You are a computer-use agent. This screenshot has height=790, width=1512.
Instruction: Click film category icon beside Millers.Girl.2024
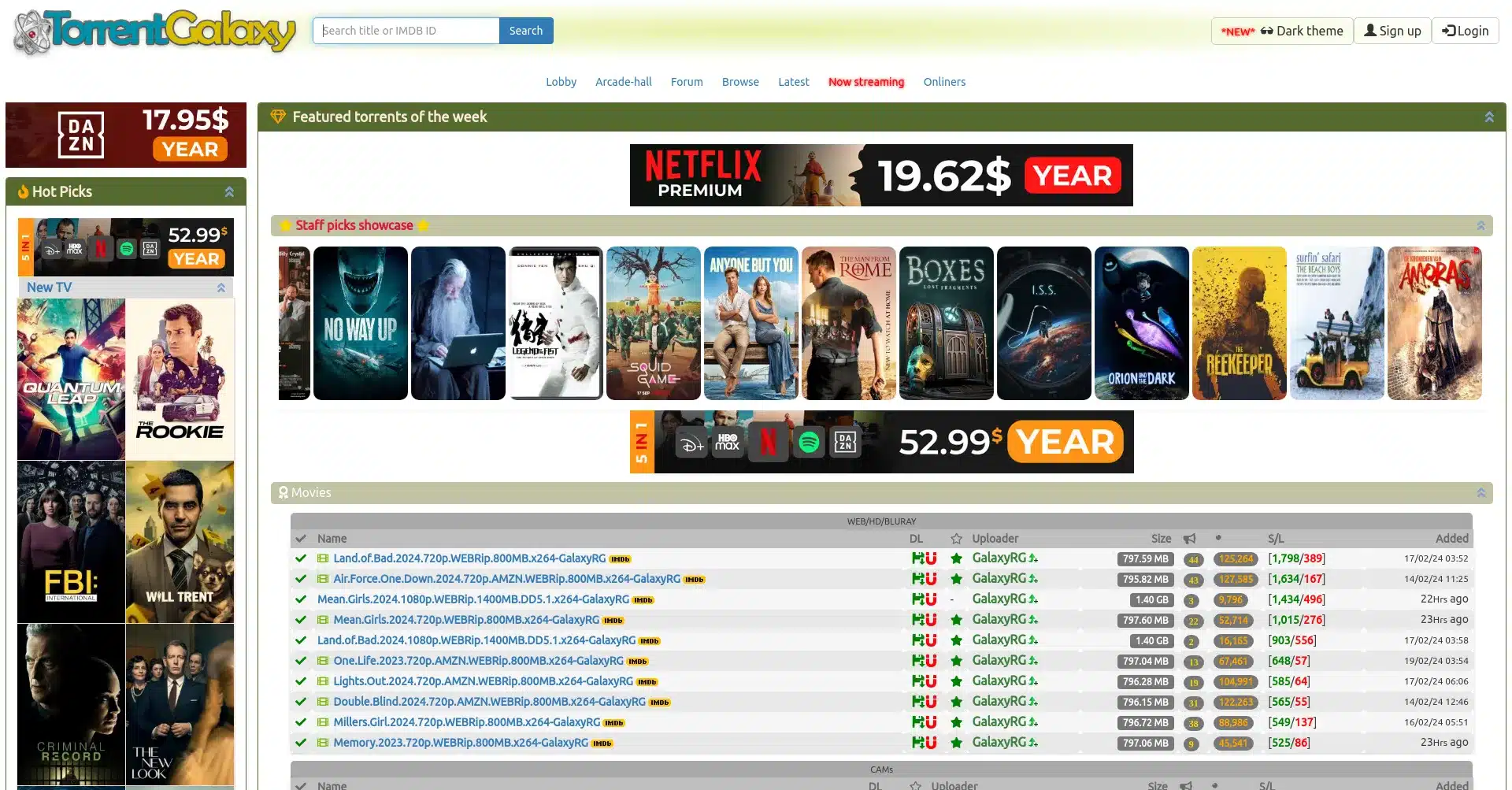pyautogui.click(x=323, y=722)
